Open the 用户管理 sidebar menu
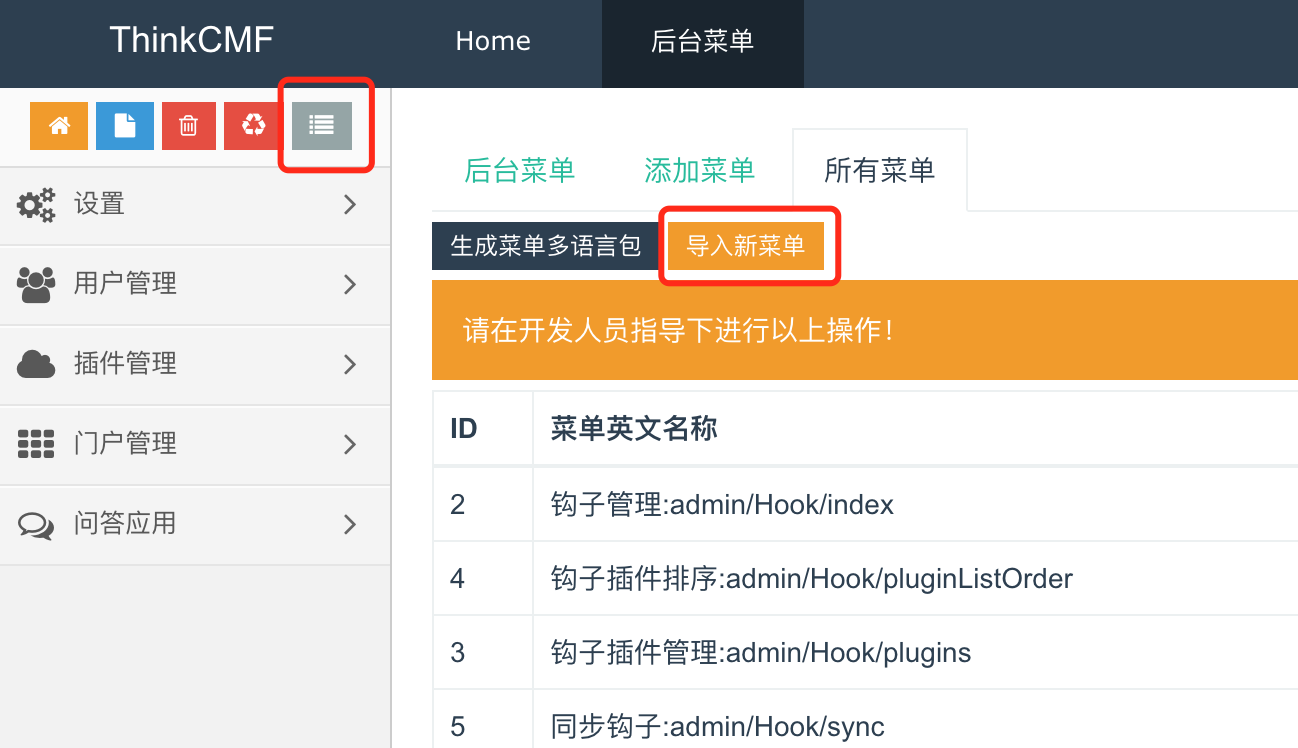This screenshot has width=1298, height=748. tap(195, 285)
